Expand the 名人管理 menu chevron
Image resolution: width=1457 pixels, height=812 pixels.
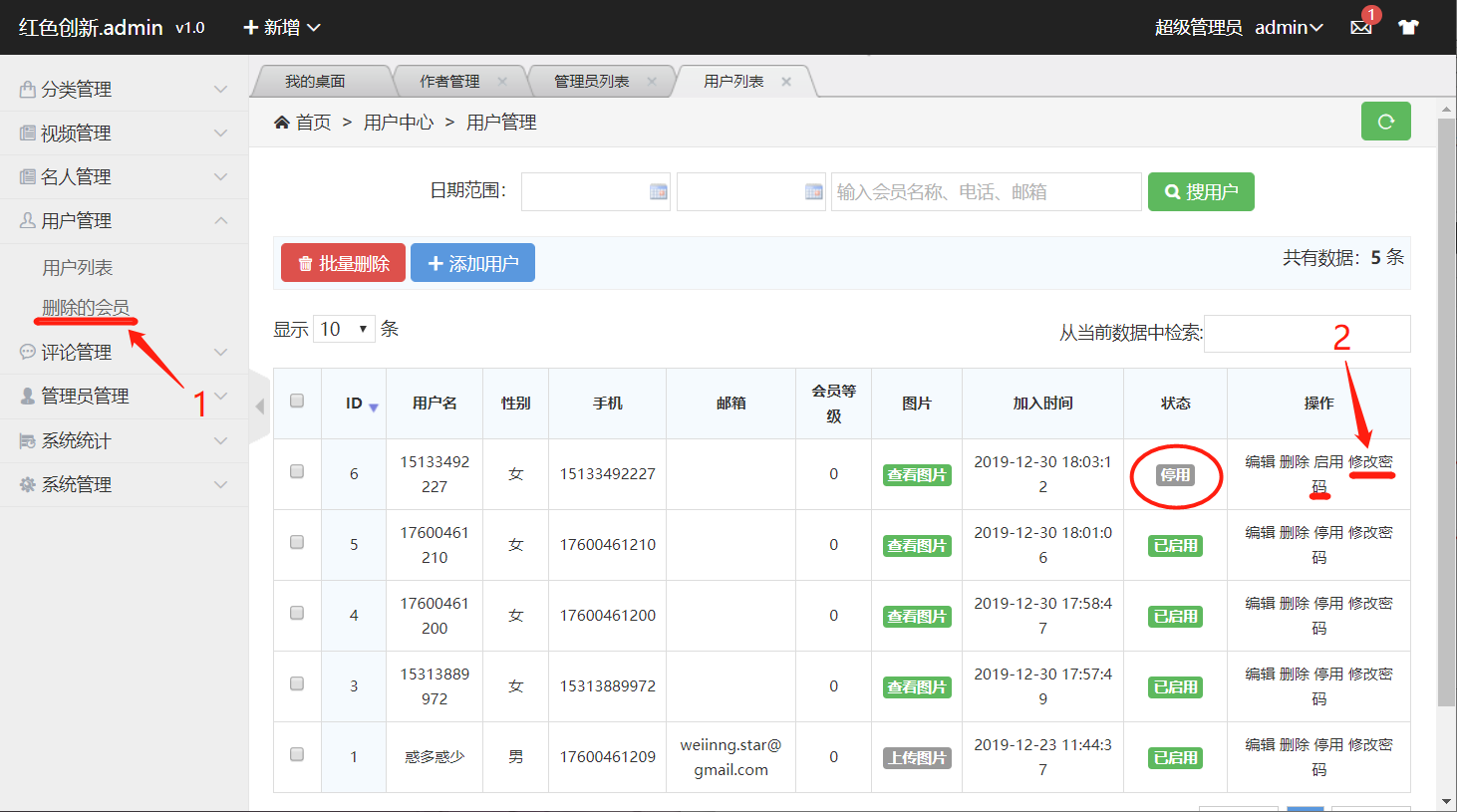[221, 177]
